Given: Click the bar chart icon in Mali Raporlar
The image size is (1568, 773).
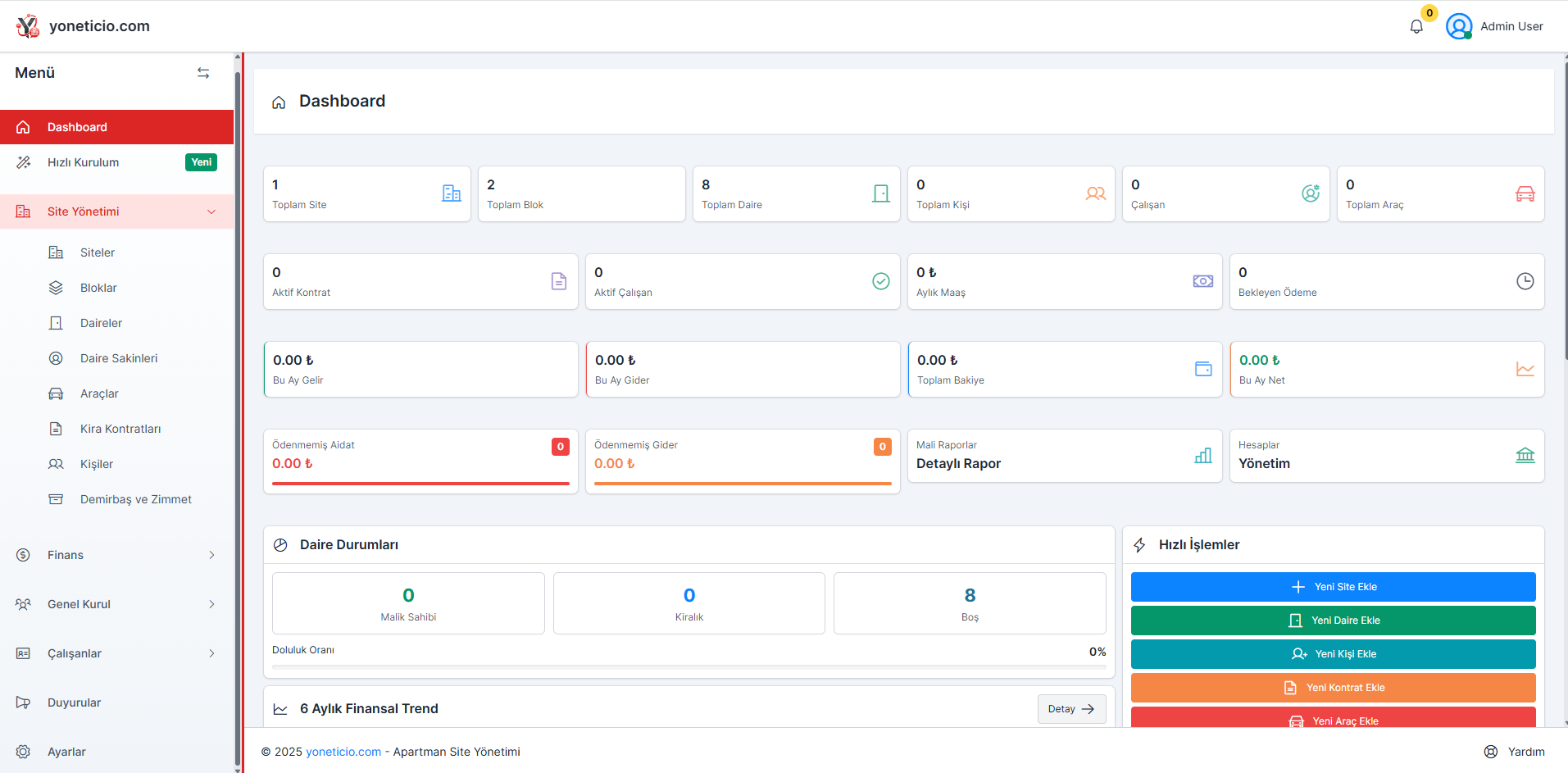Looking at the screenshot, I should (1202, 456).
